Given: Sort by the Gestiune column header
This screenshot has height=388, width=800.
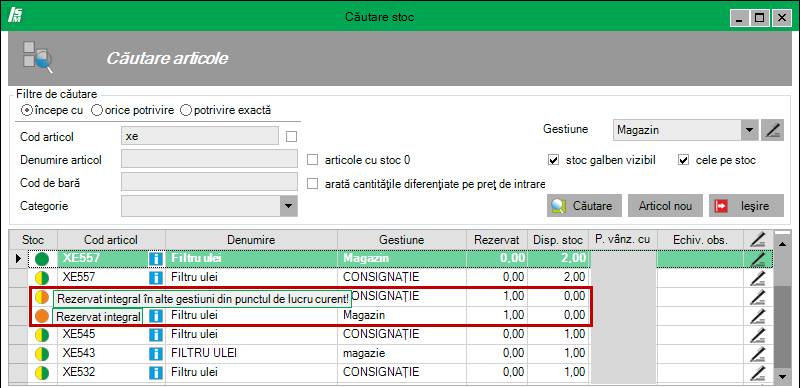Looking at the screenshot, I should click(x=402, y=239).
